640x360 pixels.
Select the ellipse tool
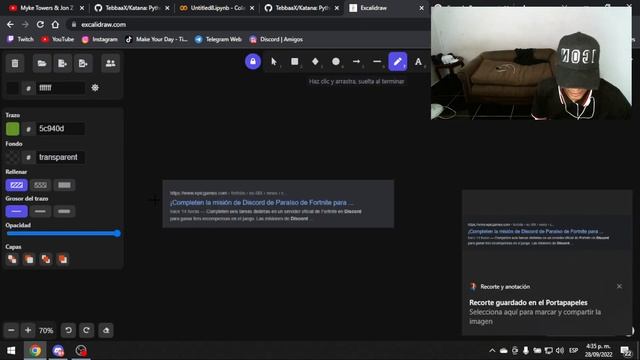pyautogui.click(x=336, y=62)
